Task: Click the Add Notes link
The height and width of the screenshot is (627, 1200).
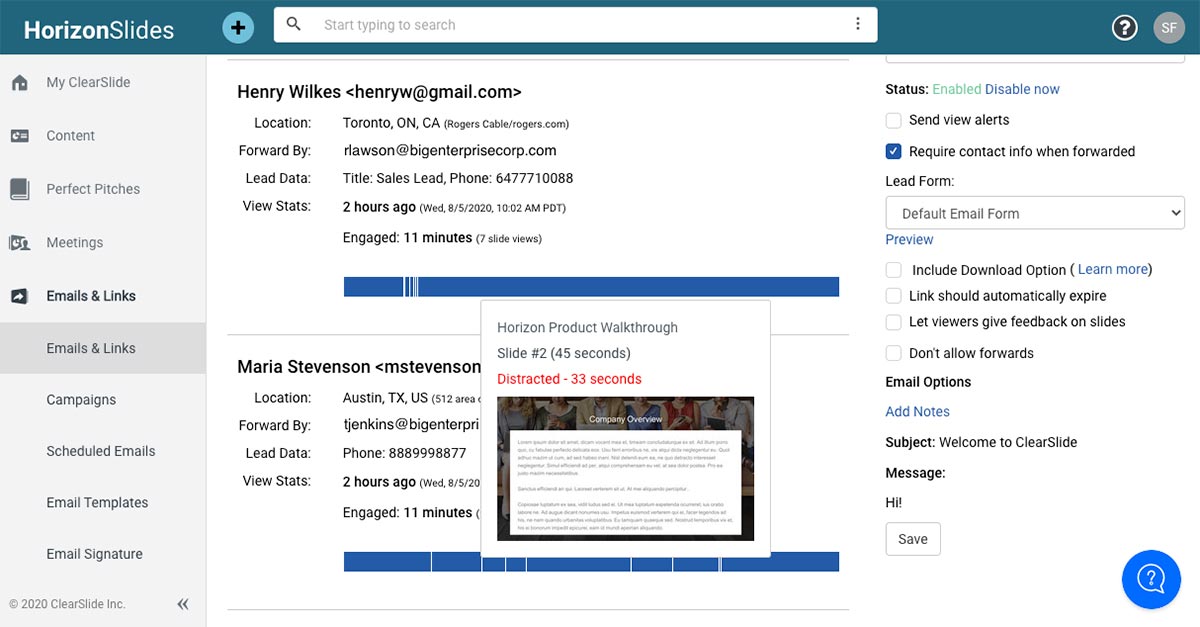Action: [917, 412]
